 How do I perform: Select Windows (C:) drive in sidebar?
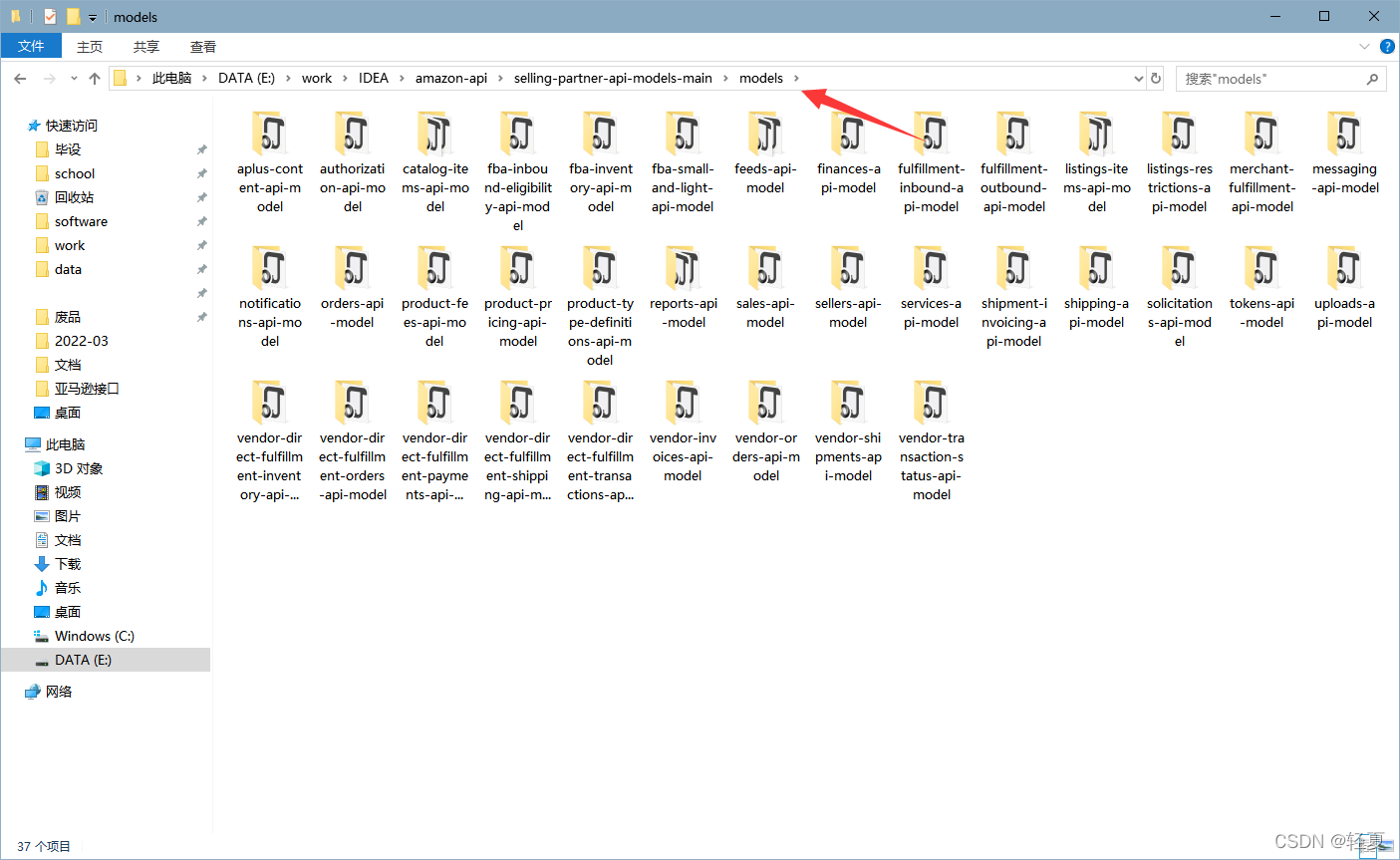pyautogui.click(x=95, y=636)
